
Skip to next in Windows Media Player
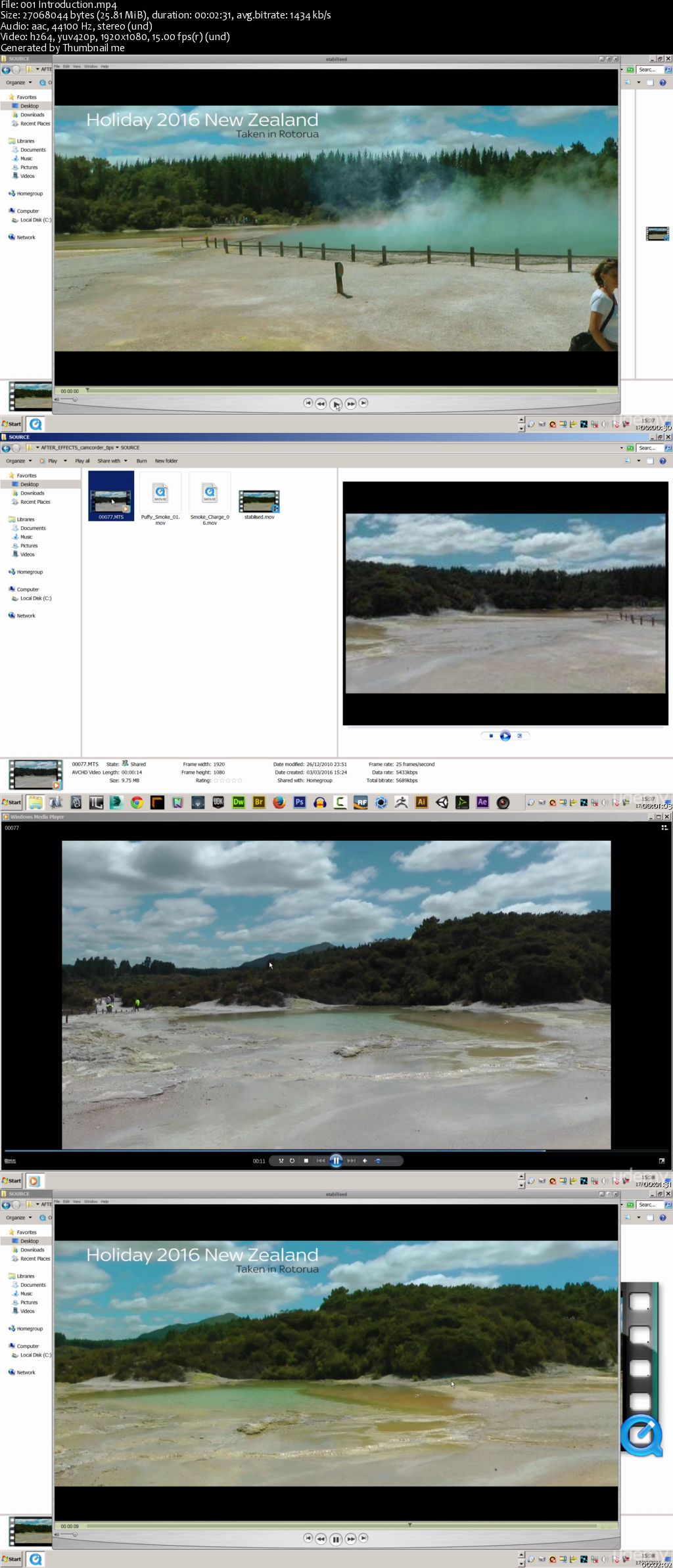(x=352, y=1161)
